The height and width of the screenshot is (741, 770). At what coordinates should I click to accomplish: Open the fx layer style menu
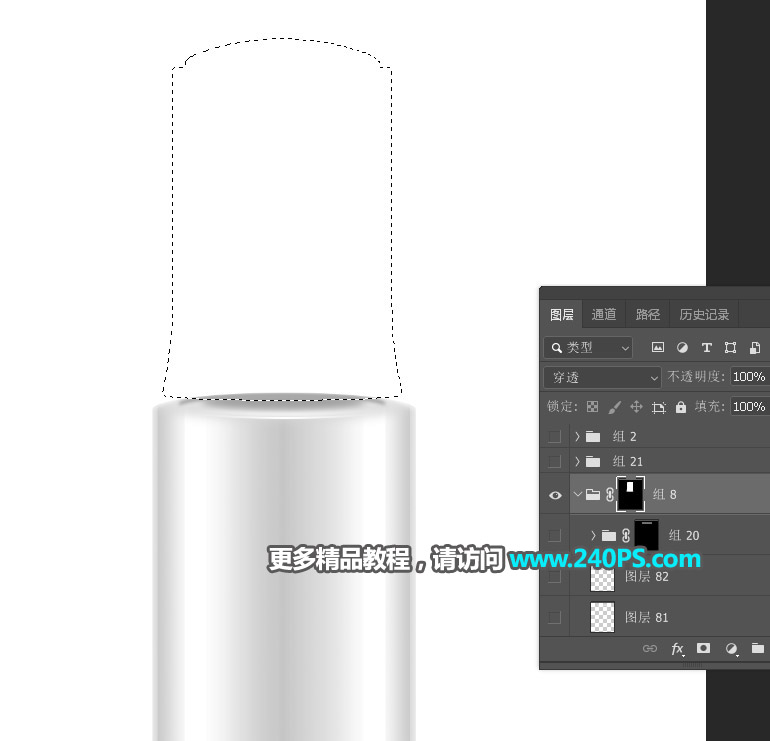677,649
